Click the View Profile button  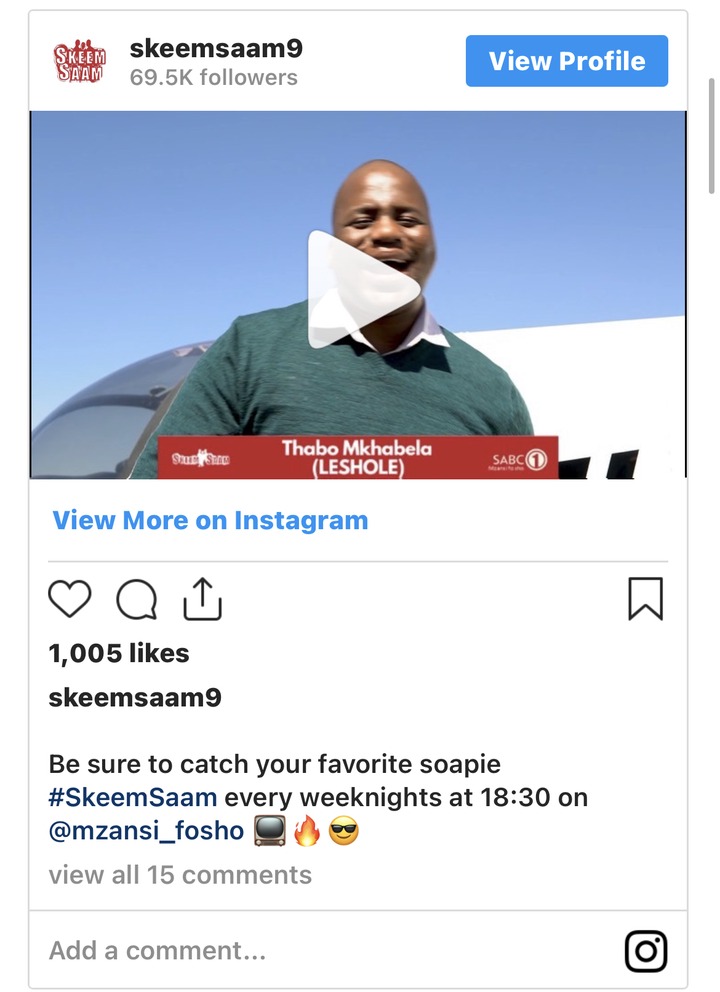[567, 61]
